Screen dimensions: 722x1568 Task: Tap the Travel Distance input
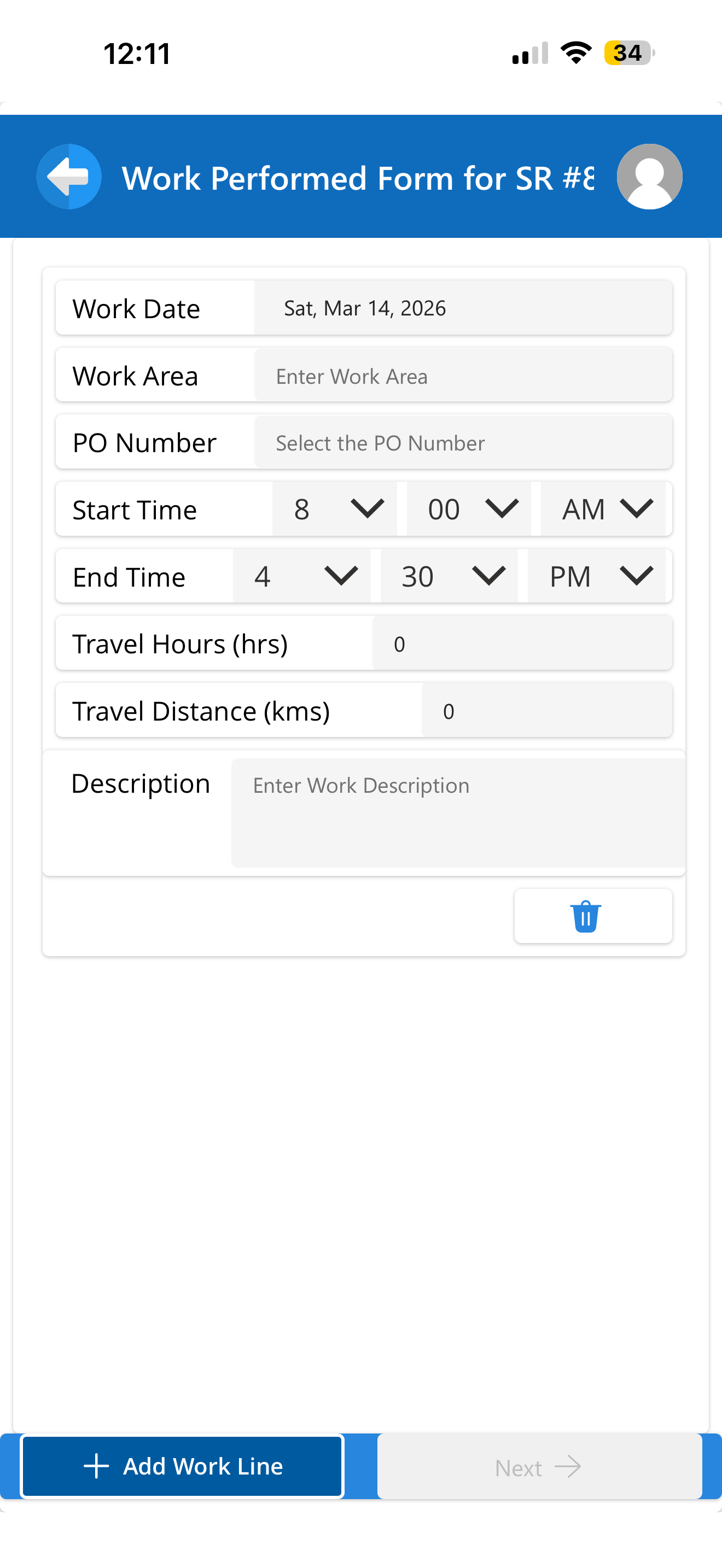point(546,710)
